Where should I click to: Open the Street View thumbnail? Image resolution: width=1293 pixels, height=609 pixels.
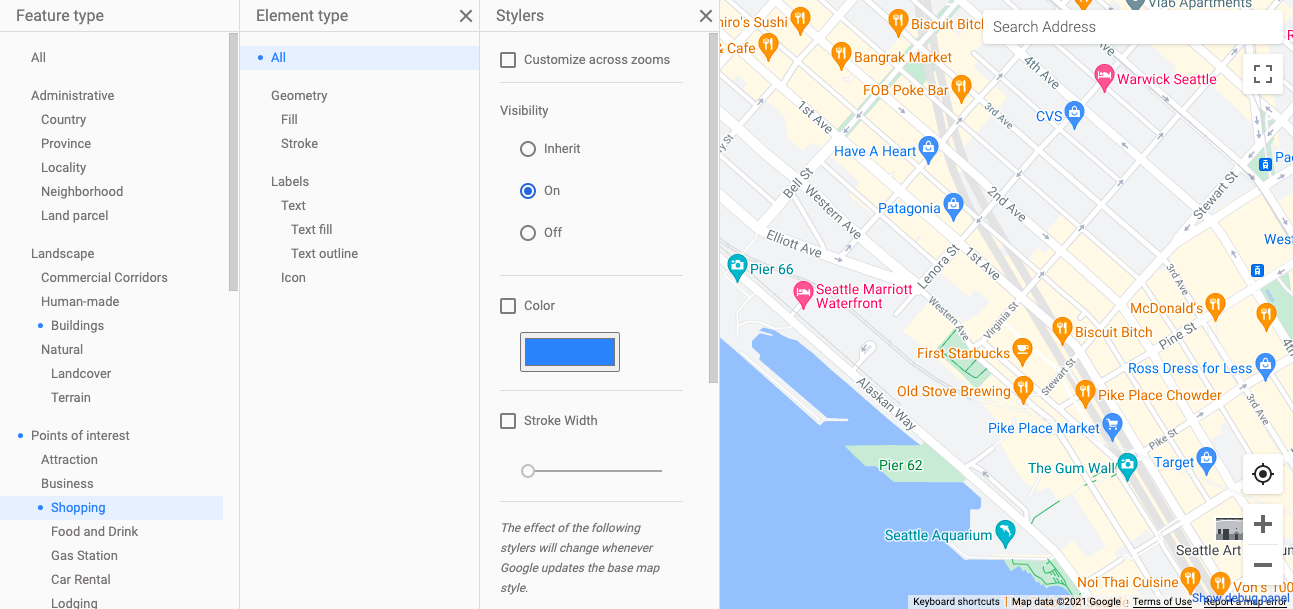click(1229, 529)
